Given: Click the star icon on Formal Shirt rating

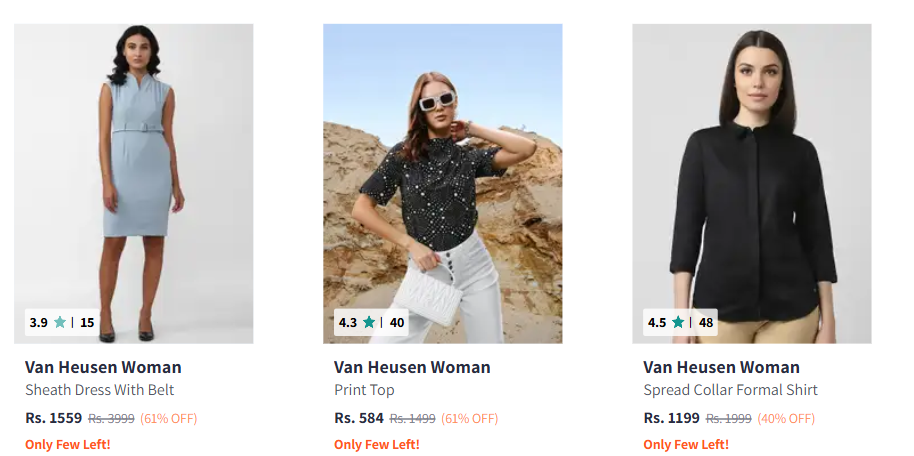Looking at the screenshot, I should coord(678,322).
